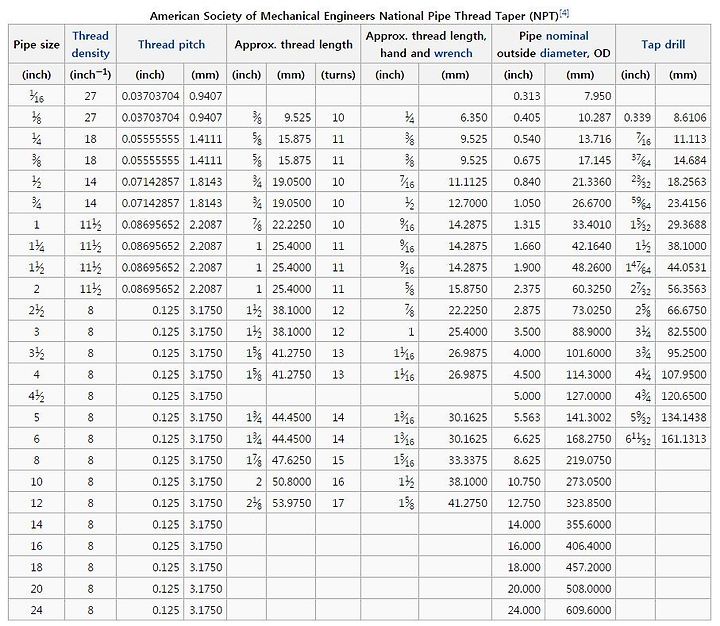
Task: Select outside diameter 355.6000
Action: tap(589, 524)
